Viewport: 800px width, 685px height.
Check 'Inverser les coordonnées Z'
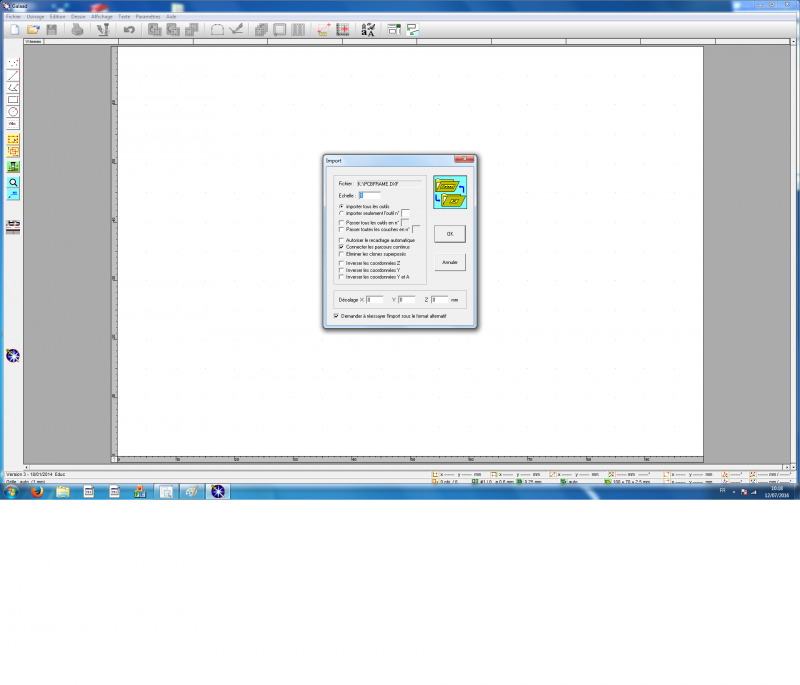[341, 263]
